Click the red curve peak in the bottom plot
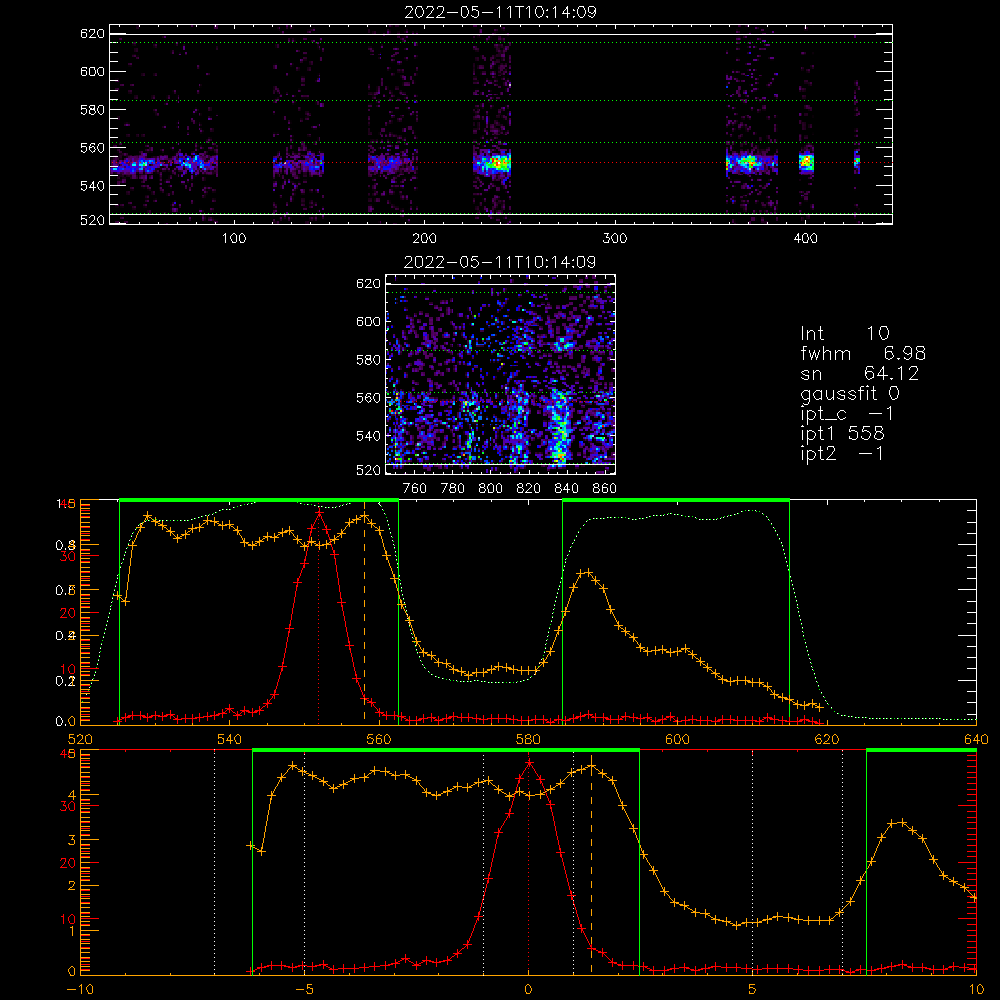The width and height of the screenshot is (1000, 1000). click(x=529, y=762)
